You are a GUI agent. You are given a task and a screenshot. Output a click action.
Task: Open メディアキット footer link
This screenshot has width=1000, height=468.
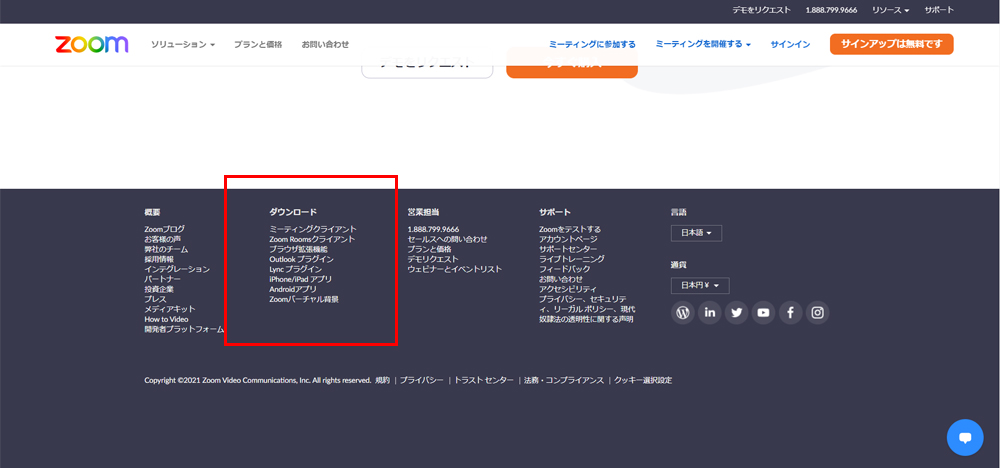coord(170,309)
